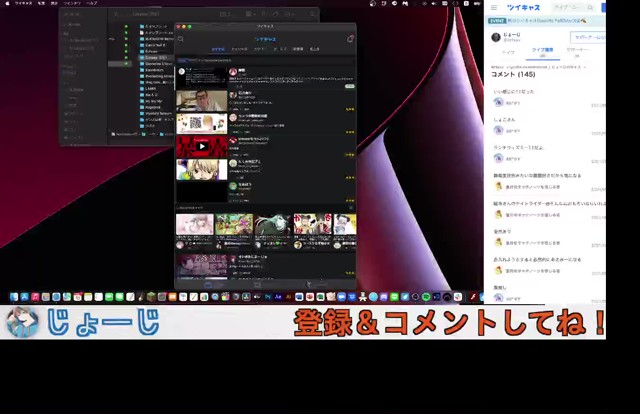The image size is (640, 414).
Task: Switch to the ライブ履歴 tab
Action: [x=542, y=51]
